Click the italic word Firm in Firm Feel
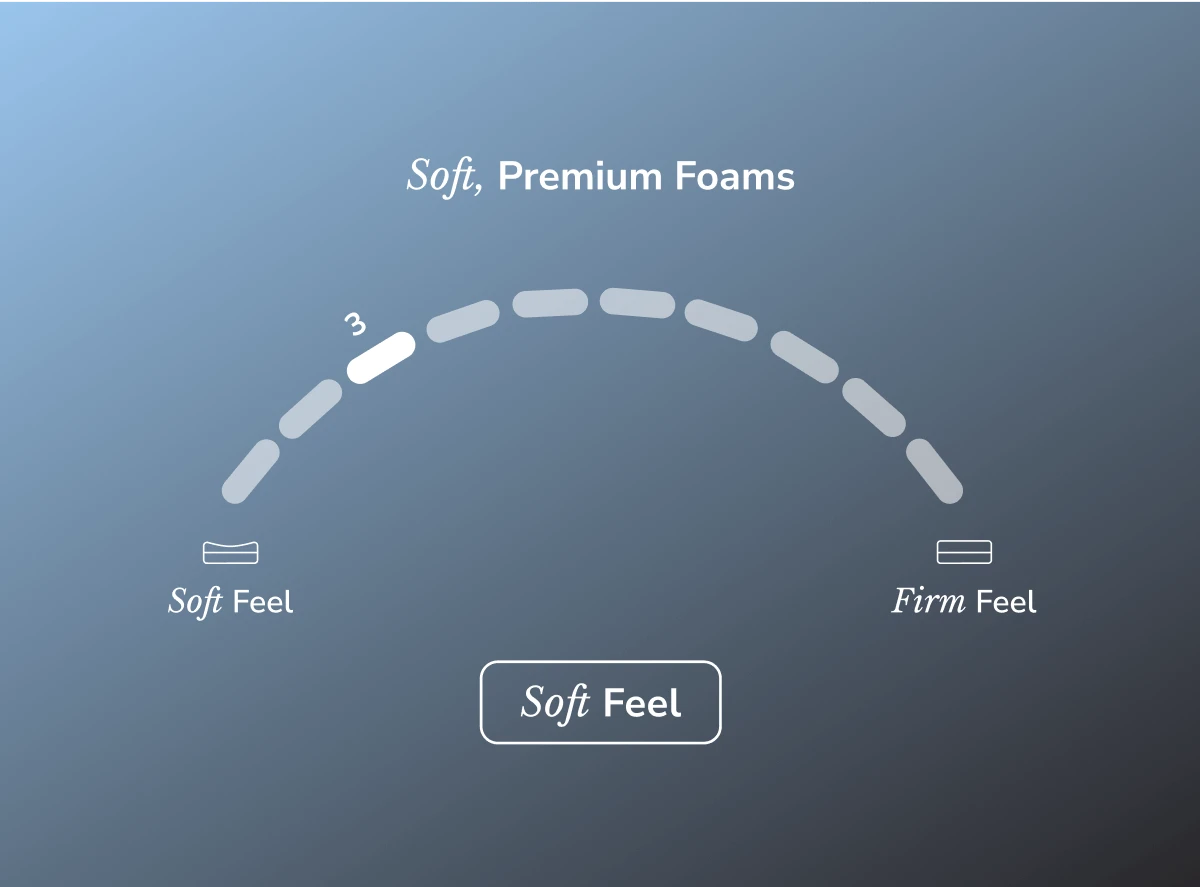Screen dimensions: 1200x887 (929, 601)
